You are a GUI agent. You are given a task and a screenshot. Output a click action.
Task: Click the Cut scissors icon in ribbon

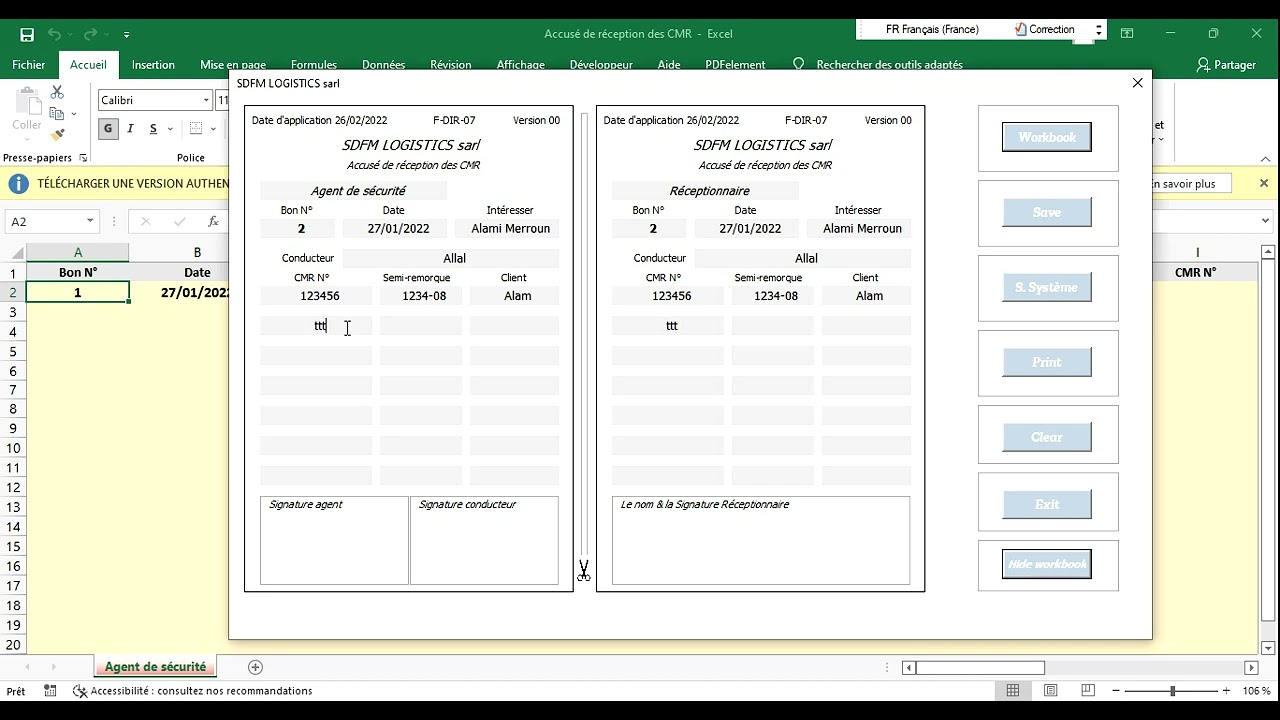[x=57, y=92]
